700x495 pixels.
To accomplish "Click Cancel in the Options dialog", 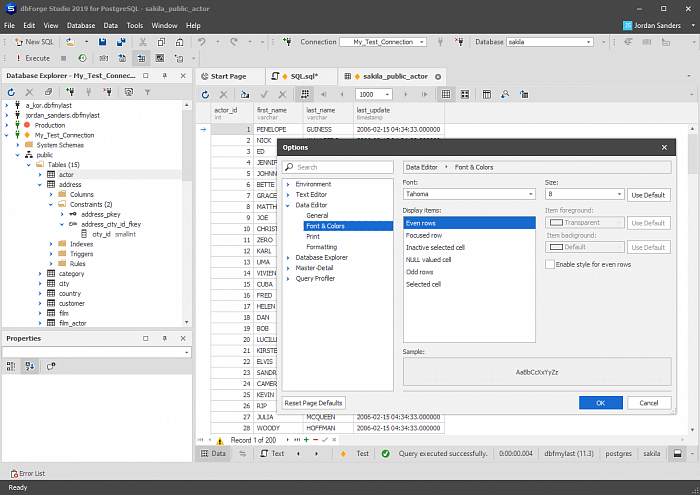I will (649, 403).
